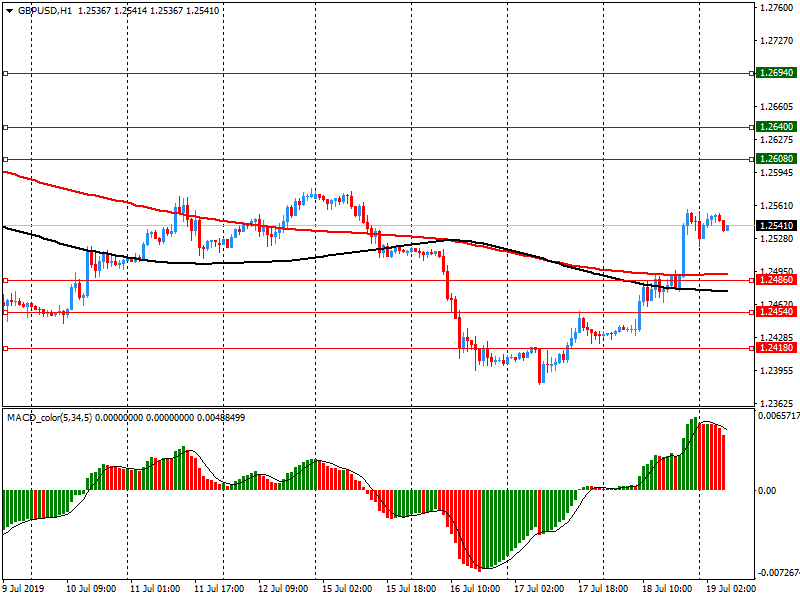
Task: Click the 17 Jul 02:00 time label
Action: pyautogui.click(x=539, y=589)
